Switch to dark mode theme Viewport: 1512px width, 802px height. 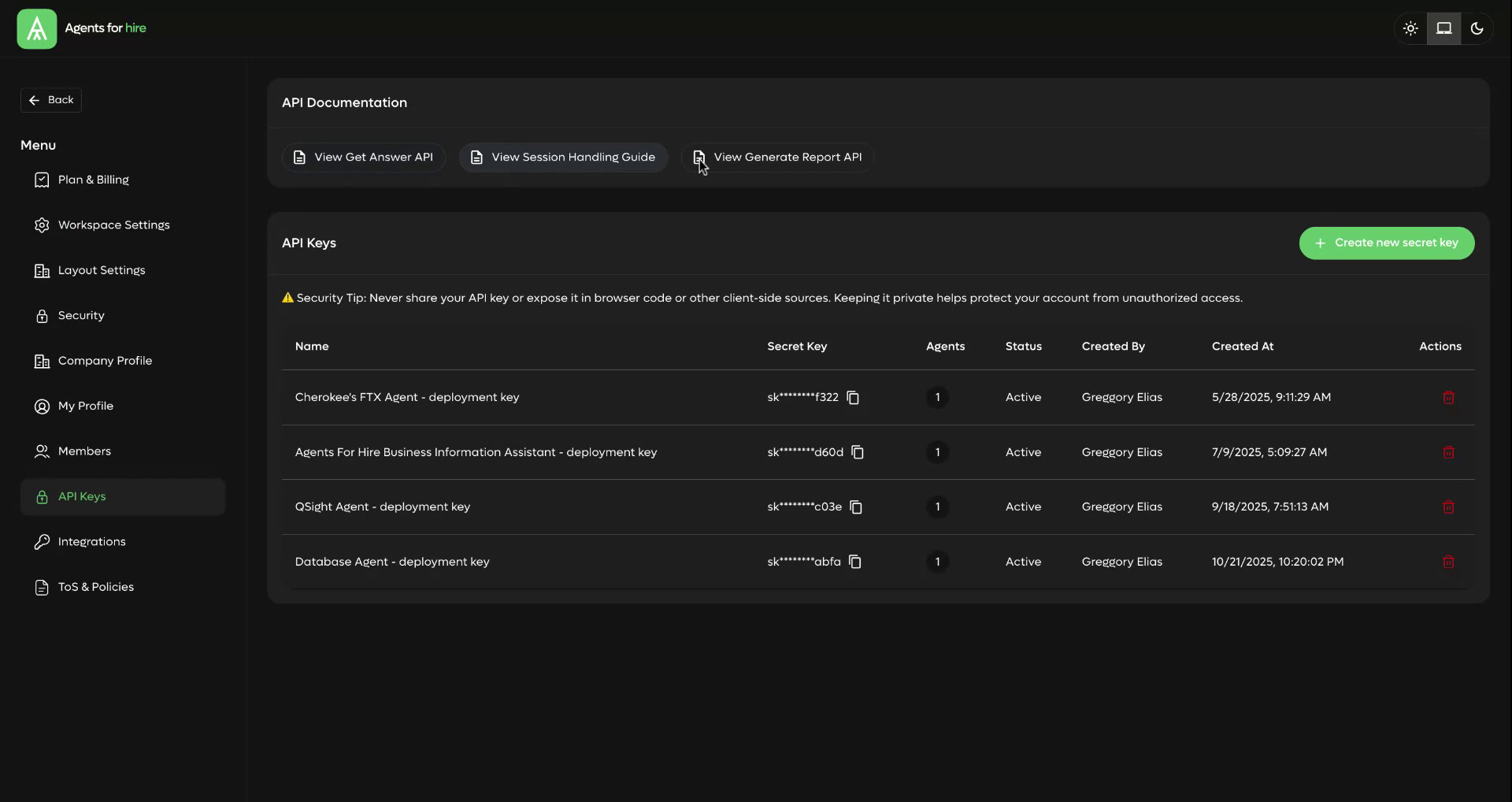coord(1477,28)
